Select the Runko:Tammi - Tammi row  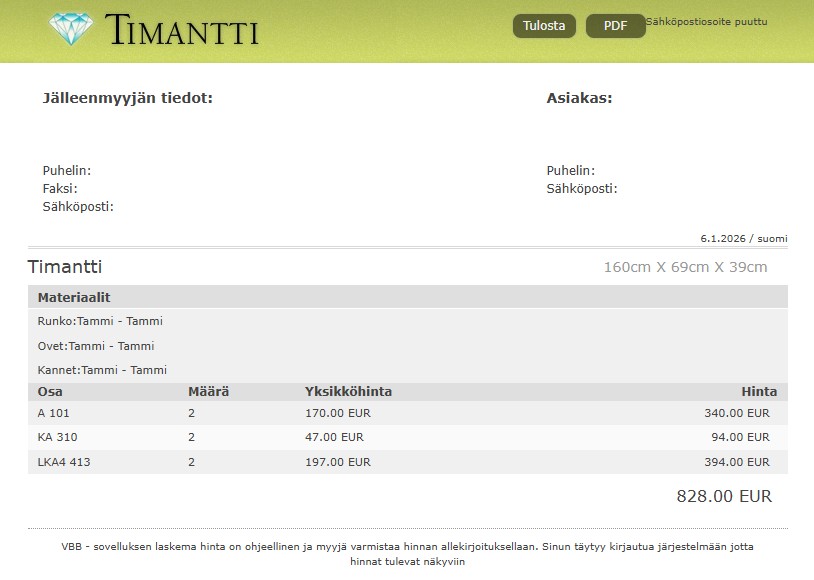(100, 322)
